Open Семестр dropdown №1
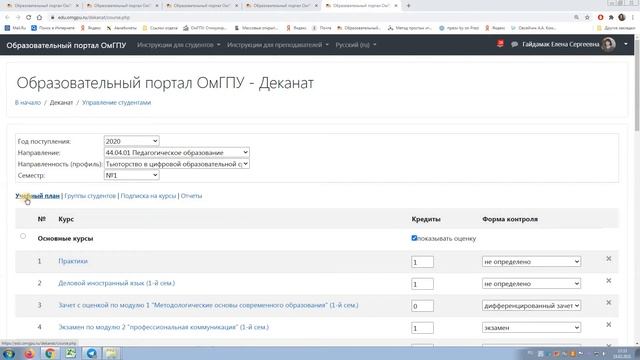Screen dimensions: 640x360 click(131, 176)
